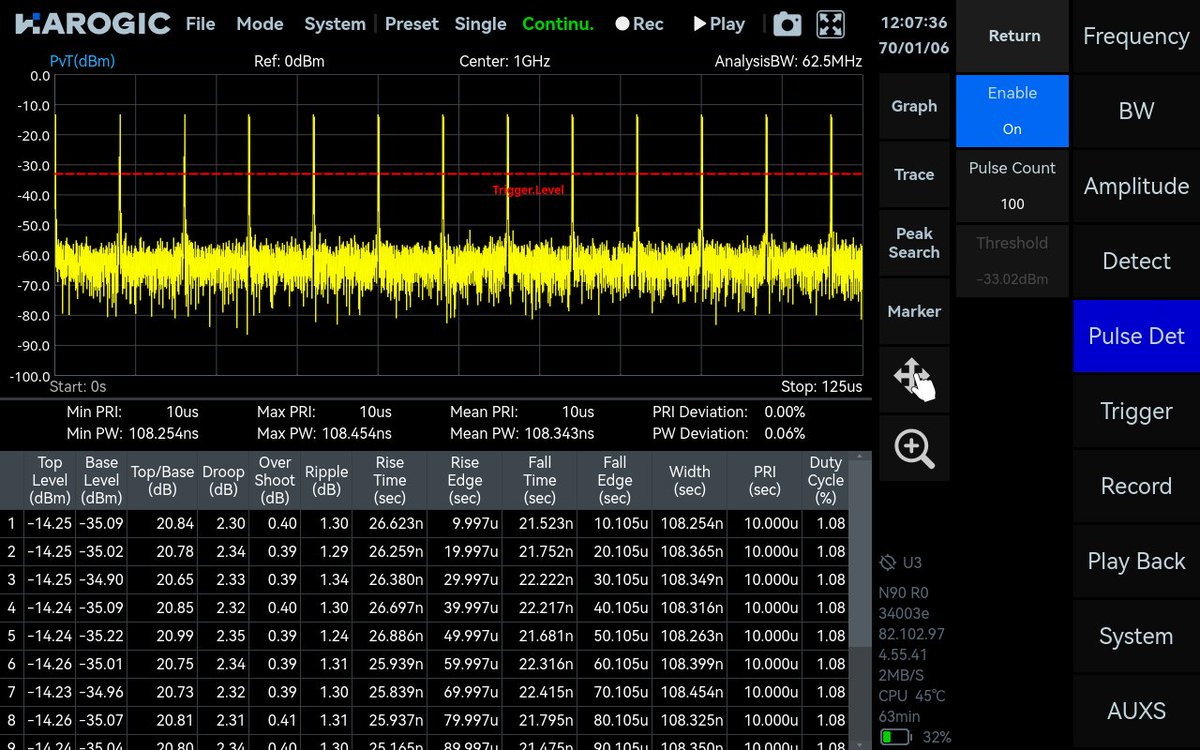
Task: Expand the Preset menu
Action: tap(412, 24)
